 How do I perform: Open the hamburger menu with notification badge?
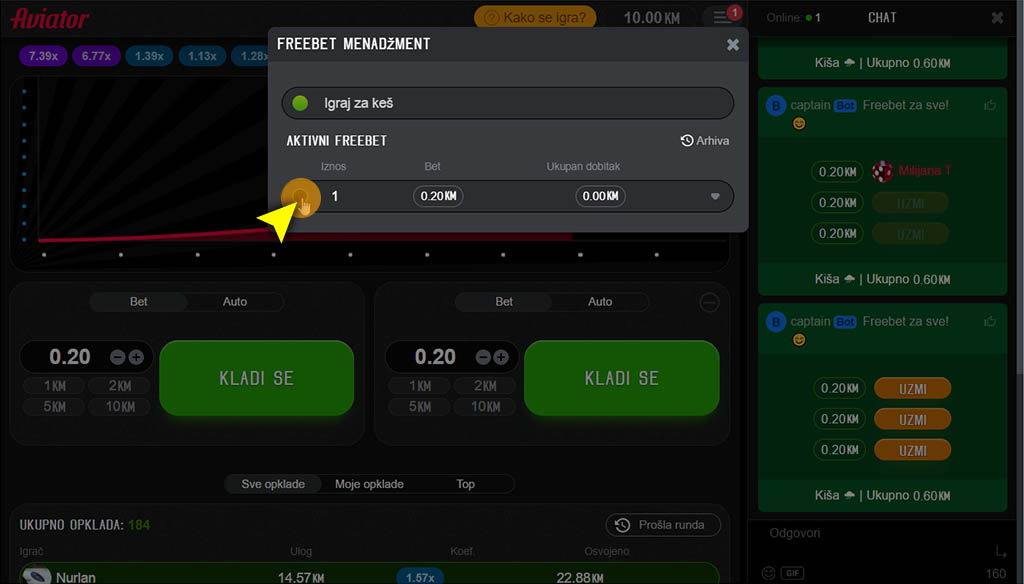[x=722, y=16]
